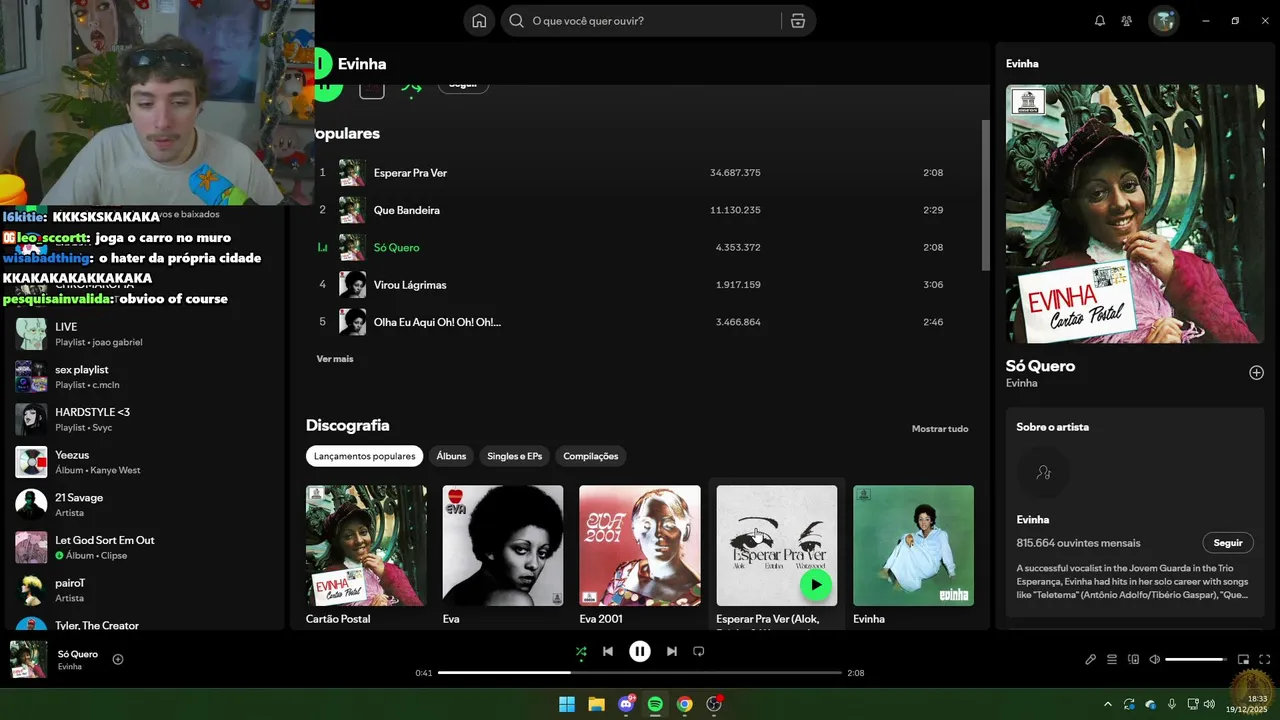Follow Evinha with the Seguir button in right panel
Viewport: 1280px width, 720px height.
click(x=1228, y=543)
